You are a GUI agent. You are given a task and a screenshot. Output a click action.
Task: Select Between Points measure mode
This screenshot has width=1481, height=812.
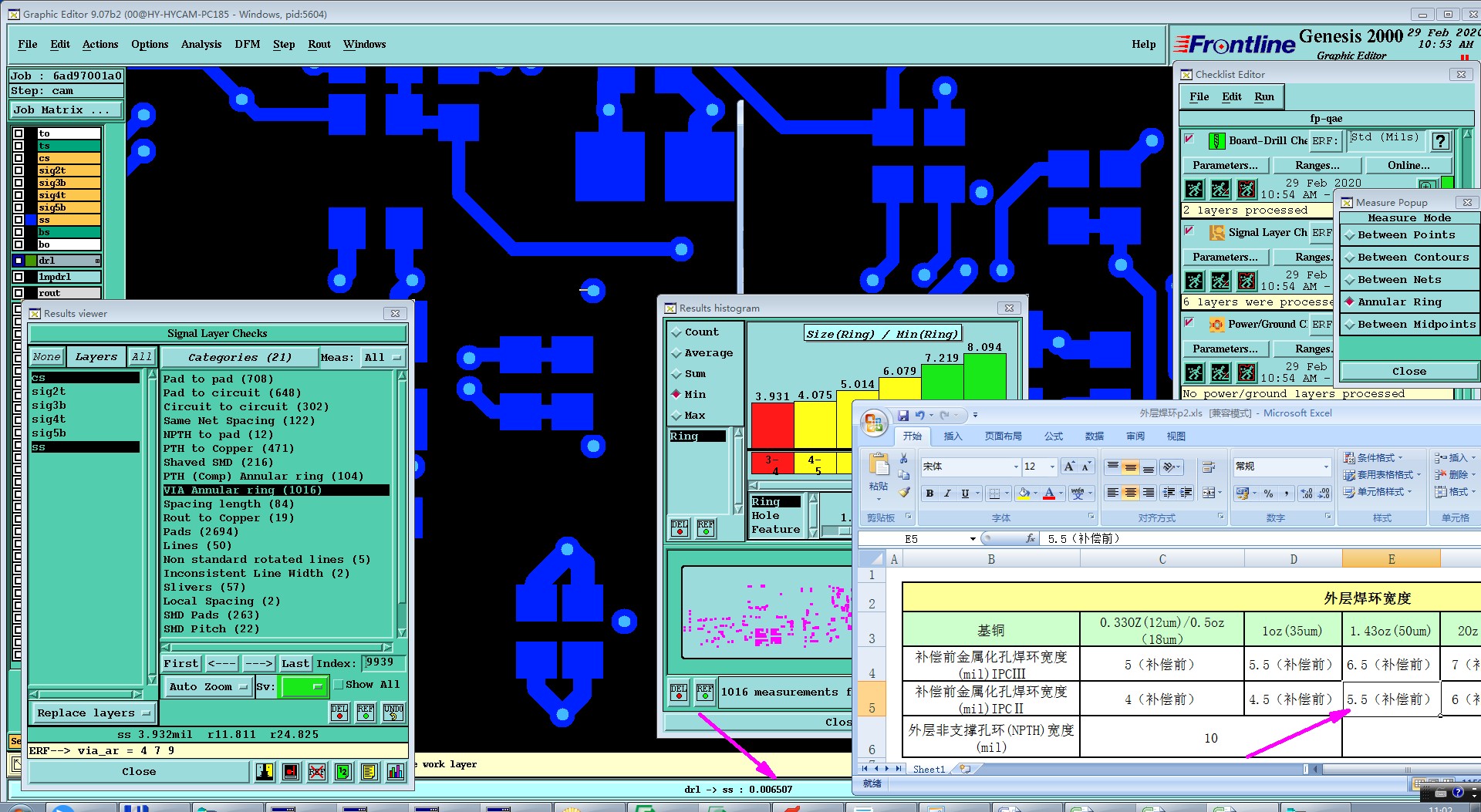click(1409, 235)
